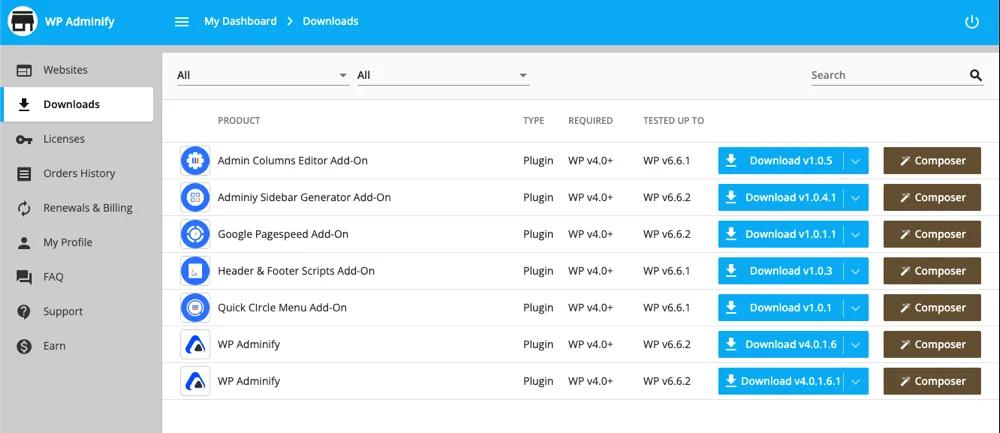Select the Downloads menu item
The height and width of the screenshot is (433, 1000).
78,105
